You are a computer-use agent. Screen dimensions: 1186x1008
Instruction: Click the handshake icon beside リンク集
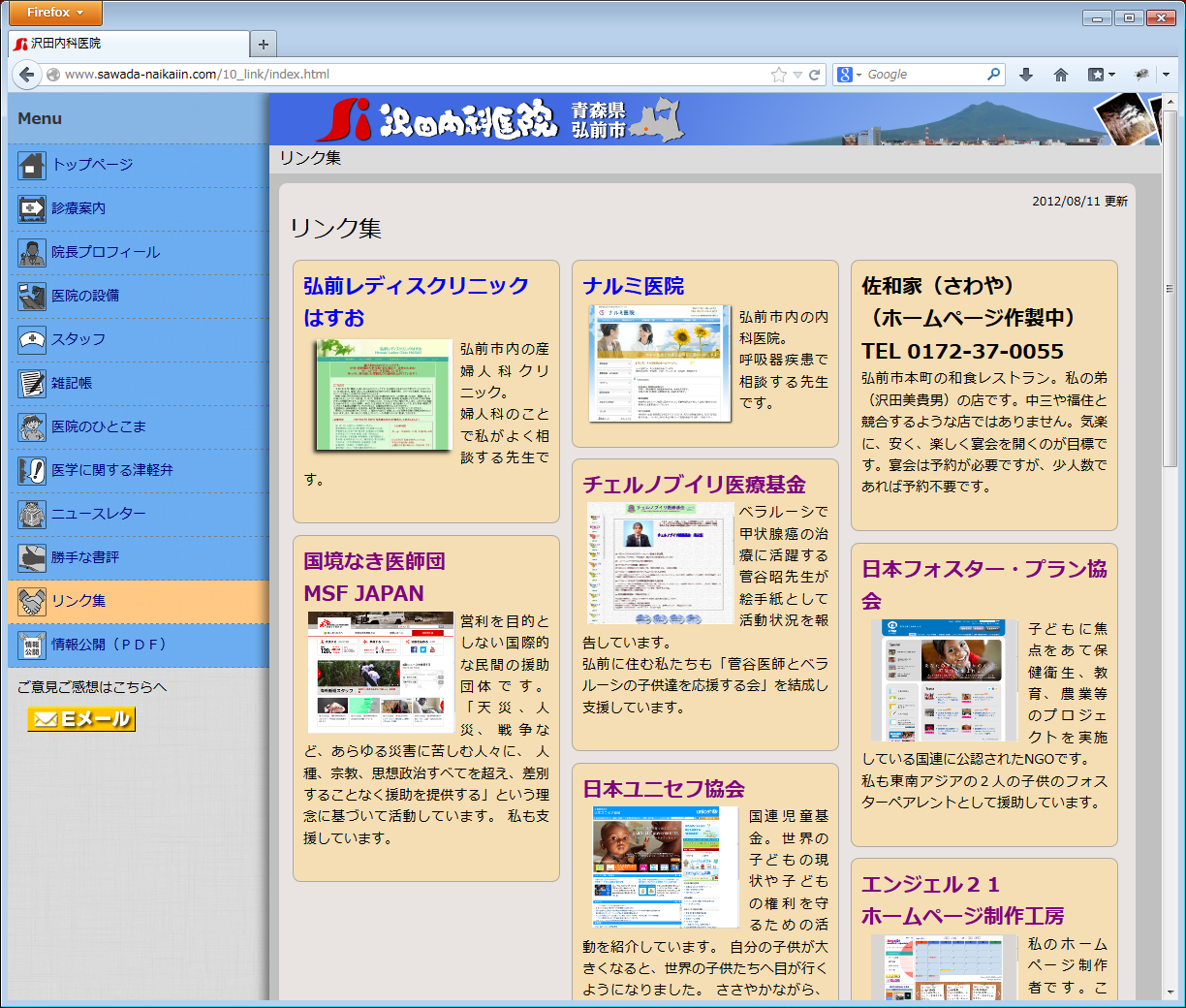tap(32, 602)
